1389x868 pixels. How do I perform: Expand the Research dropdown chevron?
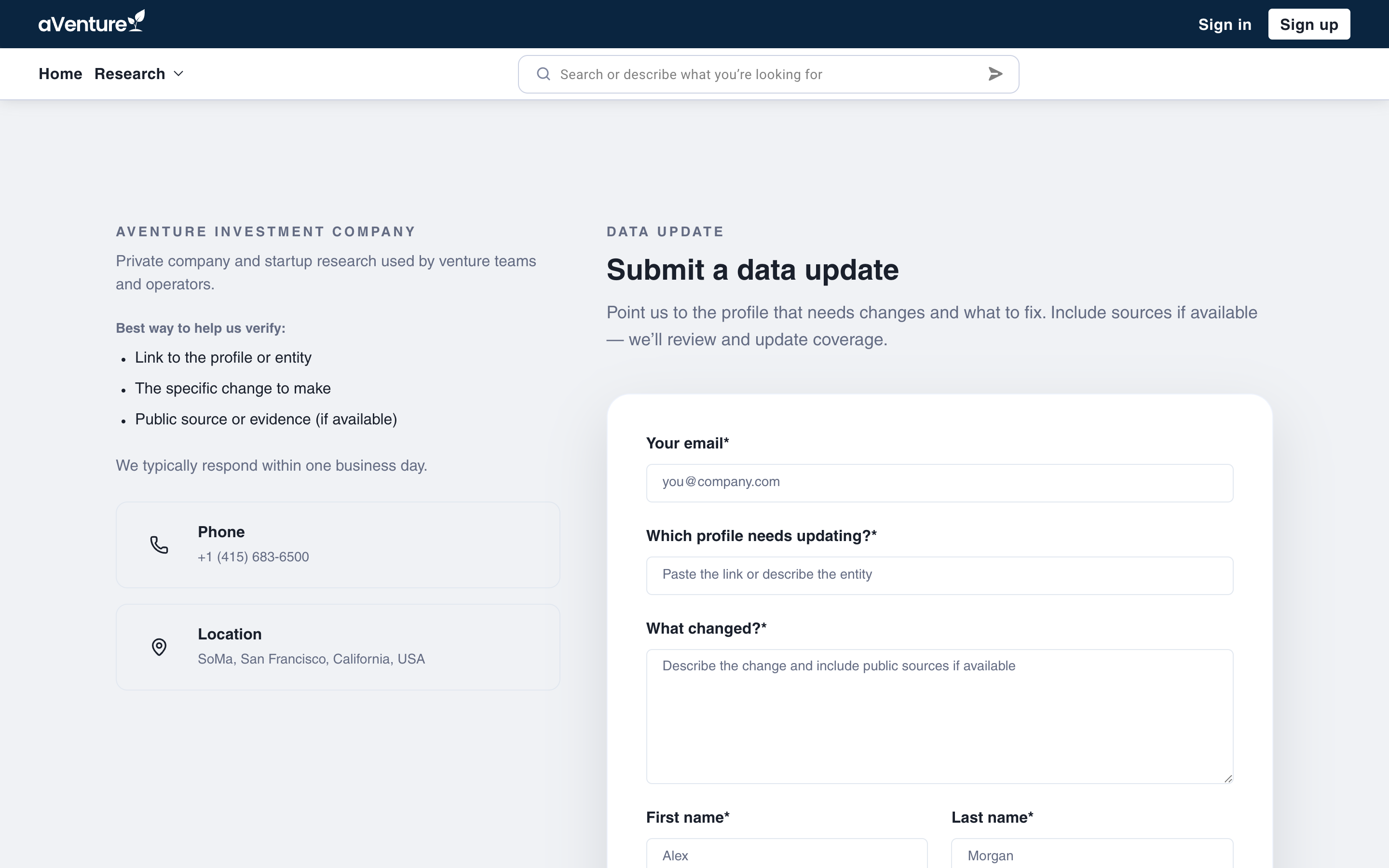click(x=178, y=74)
